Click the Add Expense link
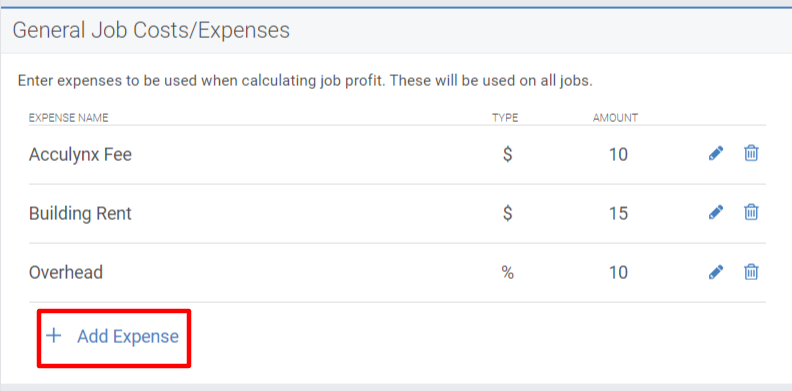The height and width of the screenshot is (391, 792). point(128,336)
